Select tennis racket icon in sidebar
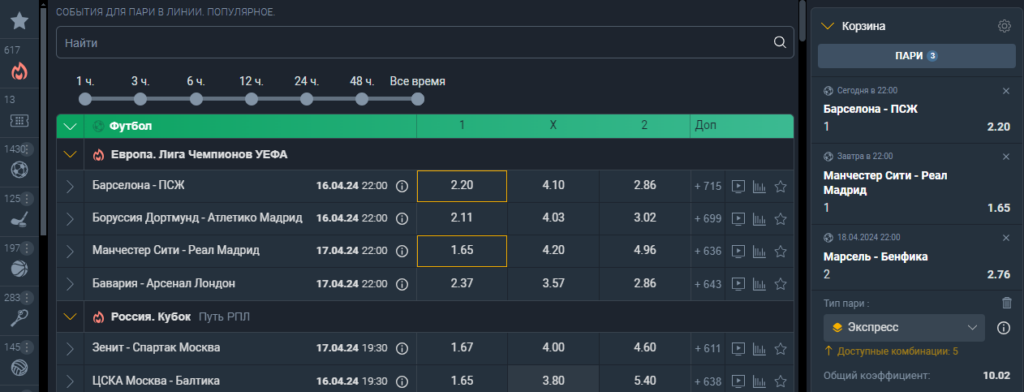This screenshot has width=1024, height=392. [19, 318]
